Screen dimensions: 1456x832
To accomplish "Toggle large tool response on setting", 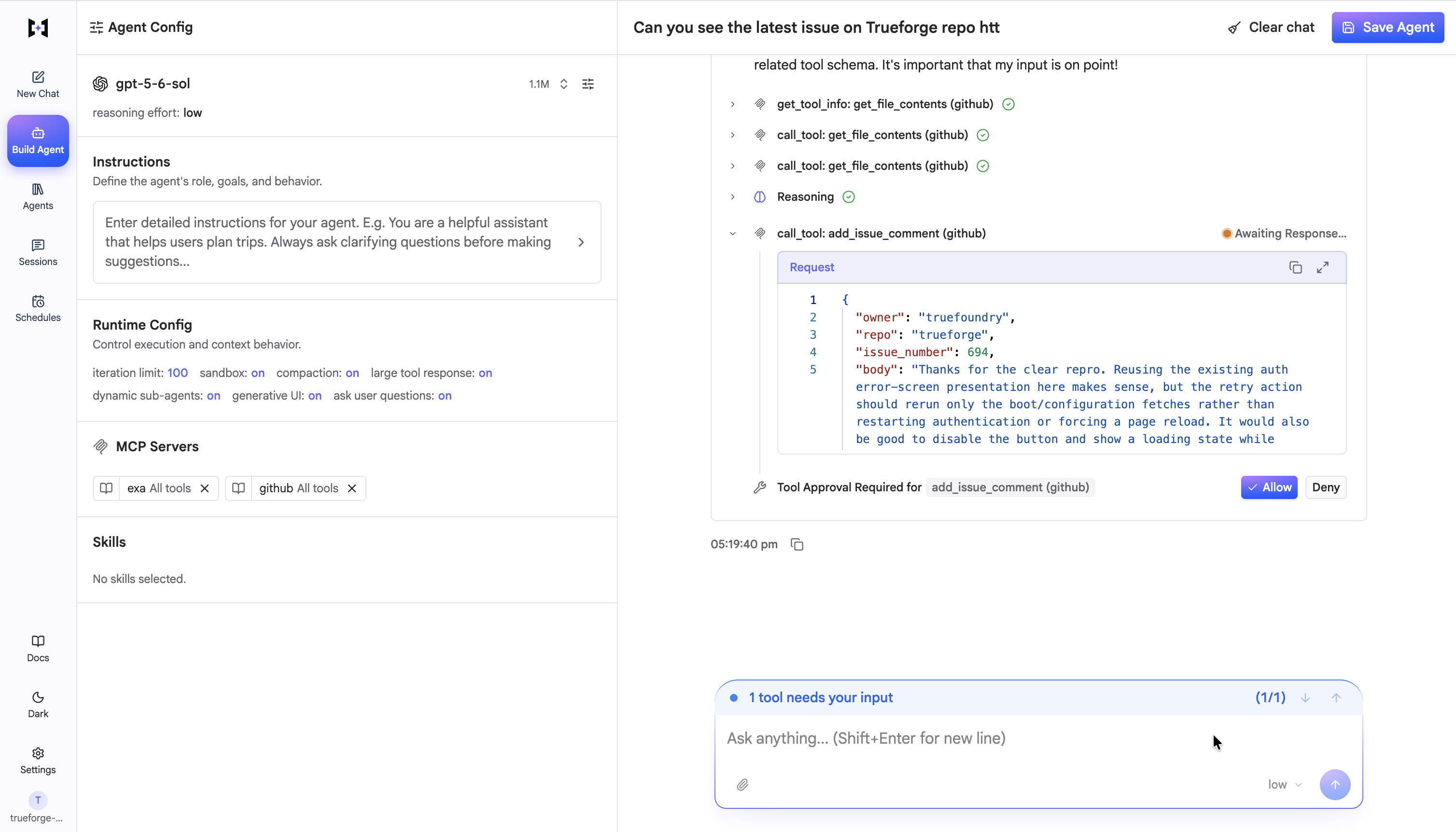I will tap(485, 373).
